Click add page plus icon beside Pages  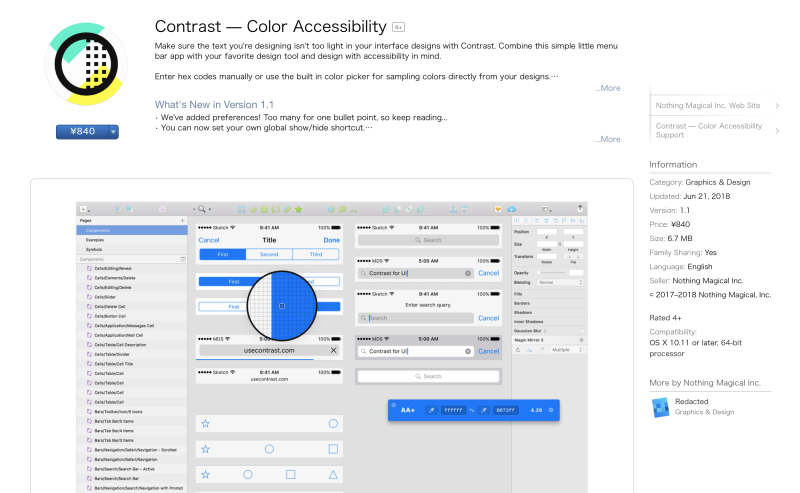click(x=182, y=220)
